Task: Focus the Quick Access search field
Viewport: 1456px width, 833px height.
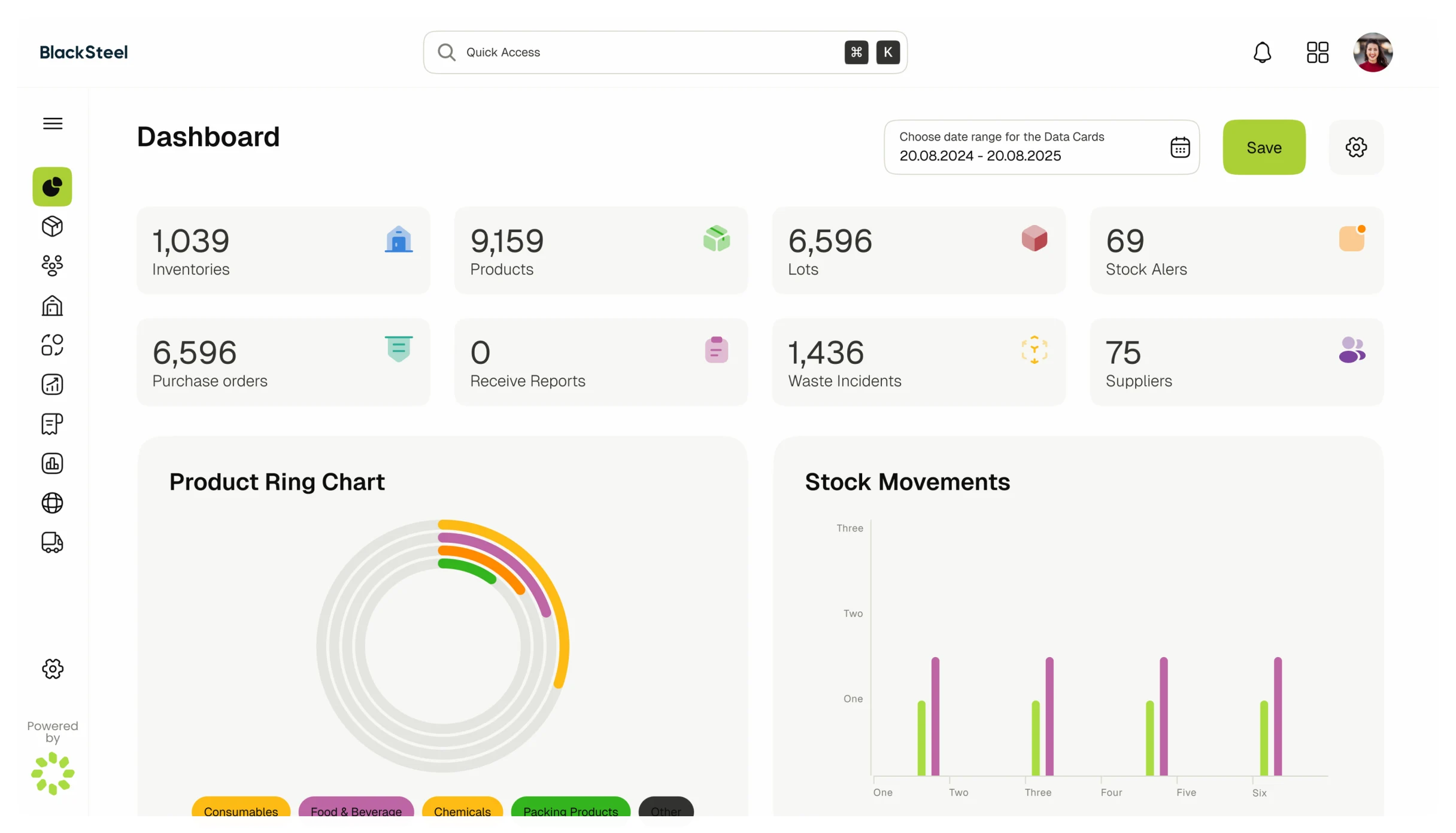Action: [665, 52]
